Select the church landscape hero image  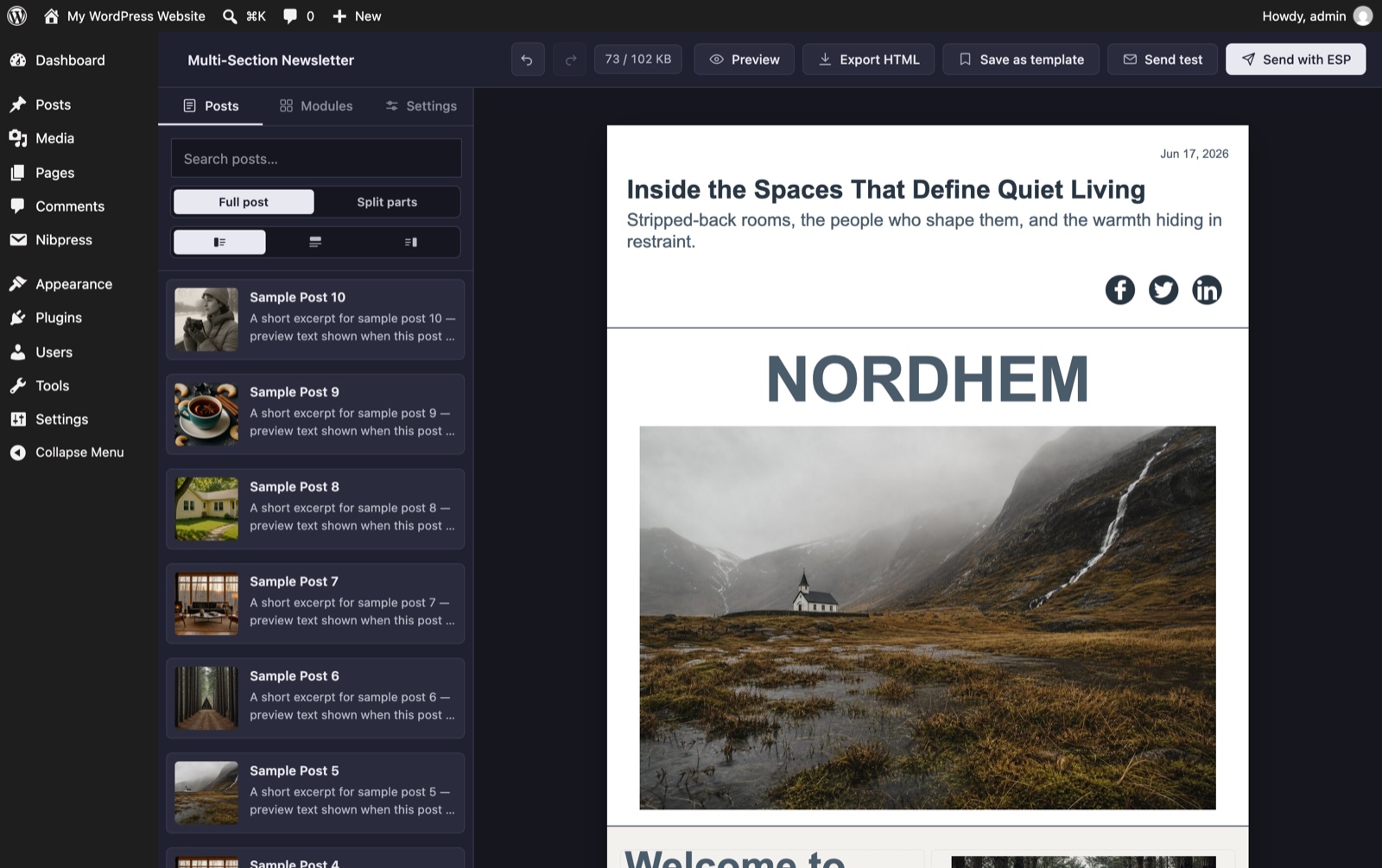click(928, 618)
